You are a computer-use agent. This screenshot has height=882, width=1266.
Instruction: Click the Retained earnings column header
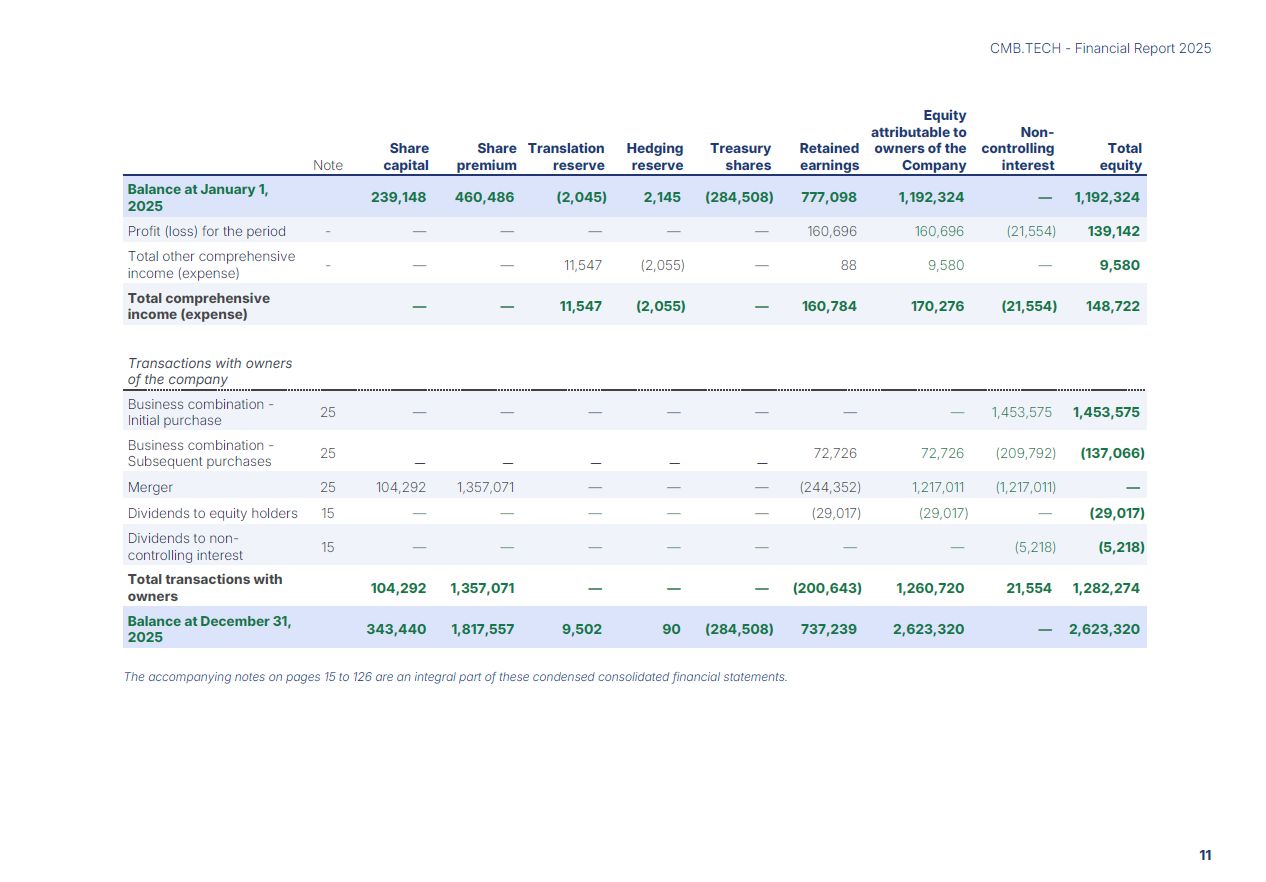tap(829, 157)
